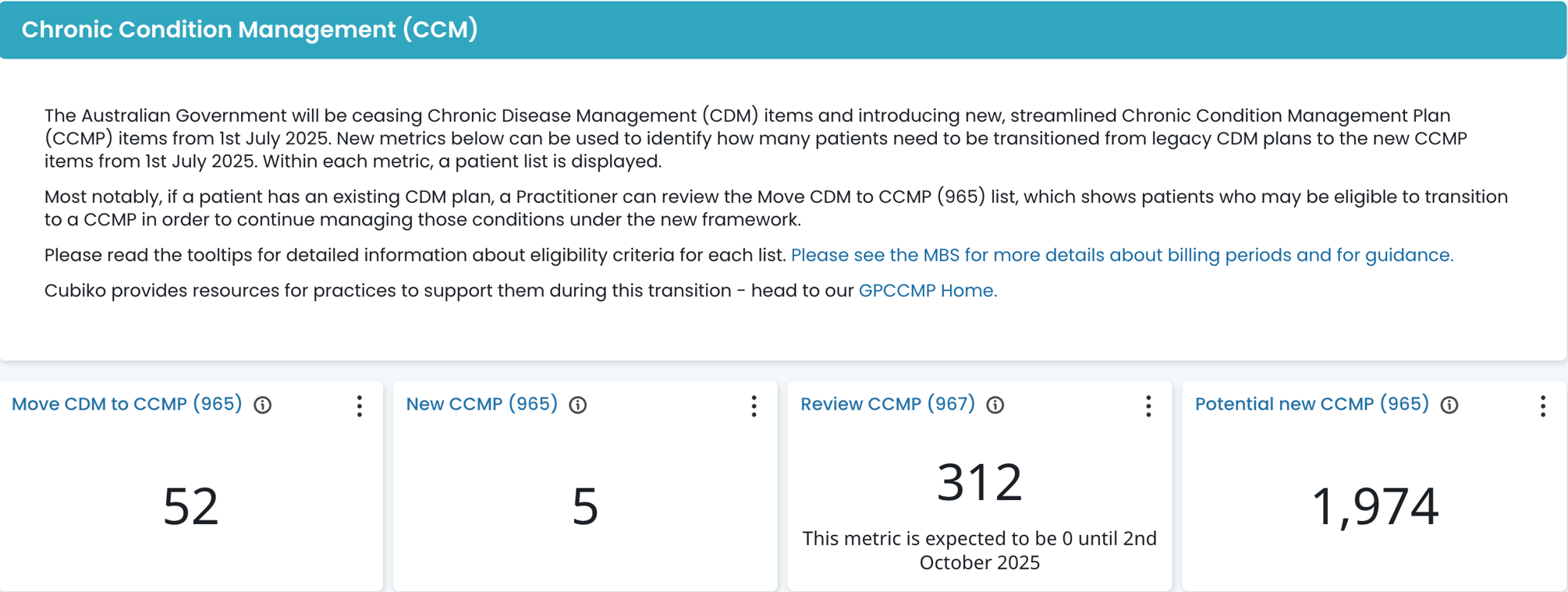Viewport: 1568px width, 592px height.
Task: Open the Move CDM to CCMP options menu
Action: 360,406
